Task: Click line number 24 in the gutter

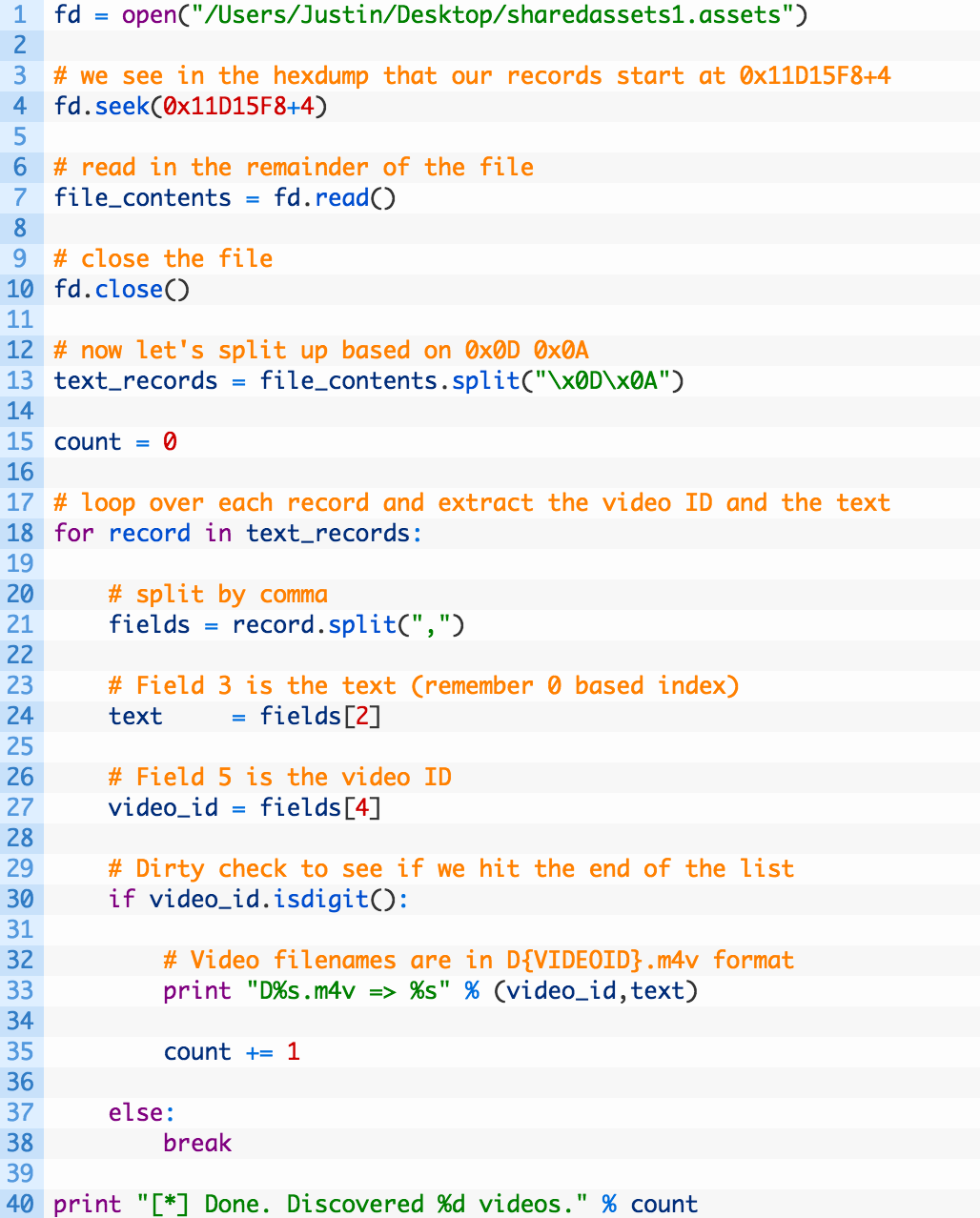Action: 20,716
